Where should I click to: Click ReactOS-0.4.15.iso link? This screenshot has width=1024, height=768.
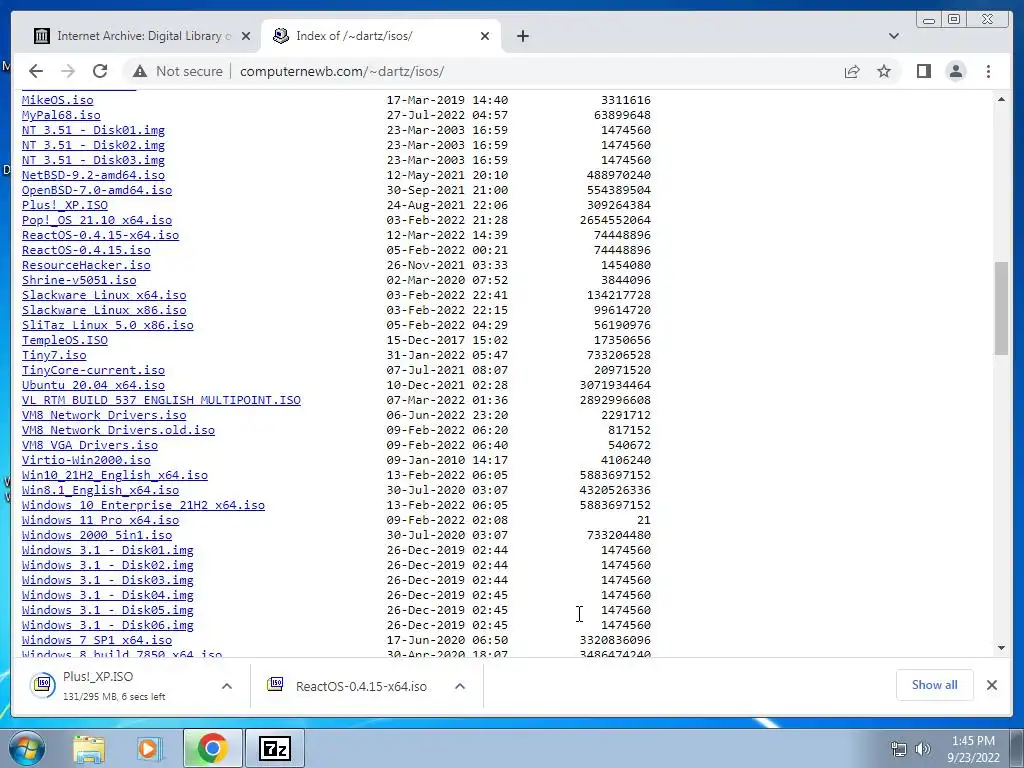pyautogui.click(x=86, y=250)
